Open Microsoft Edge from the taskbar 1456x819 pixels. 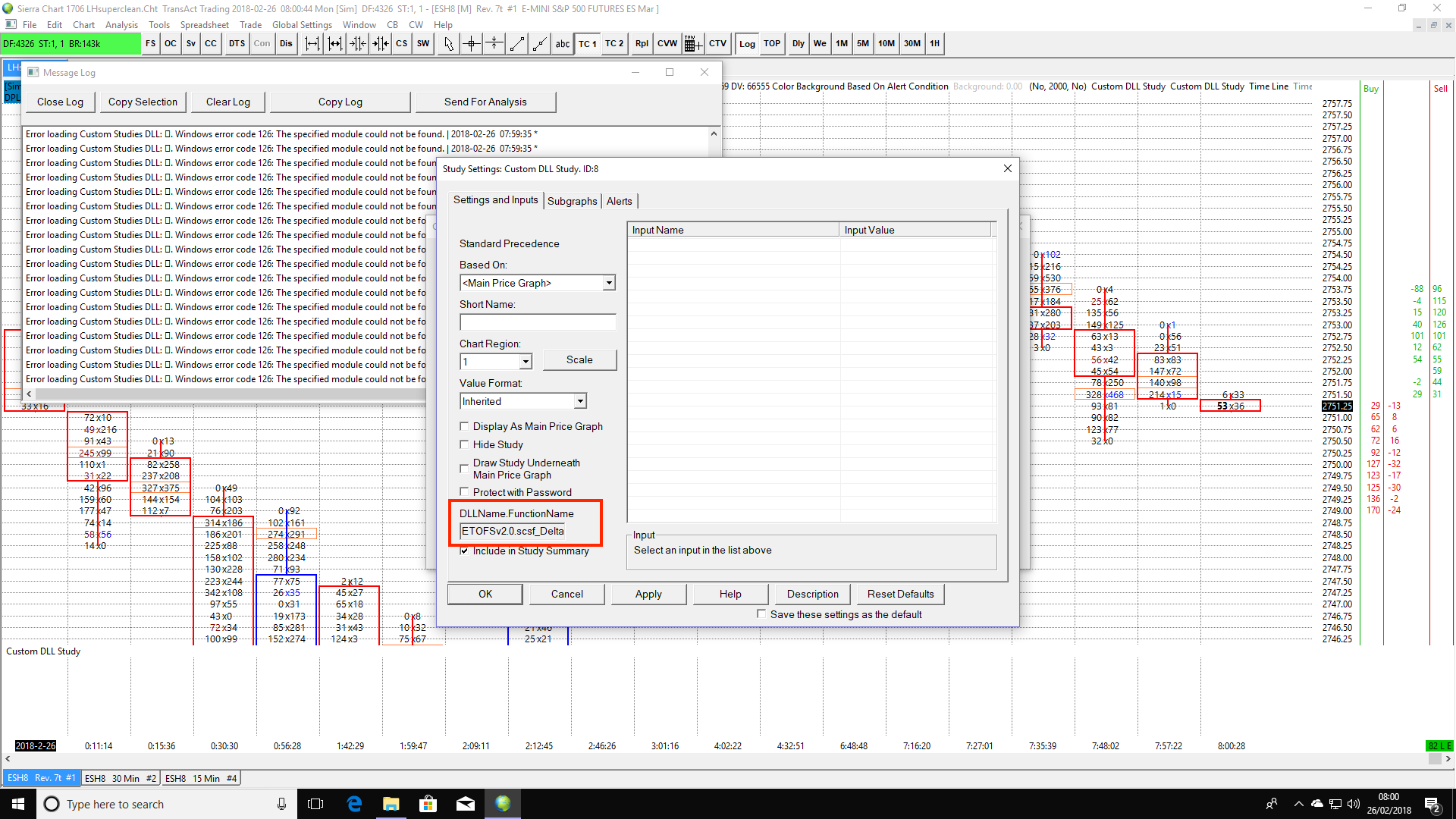coord(354,804)
